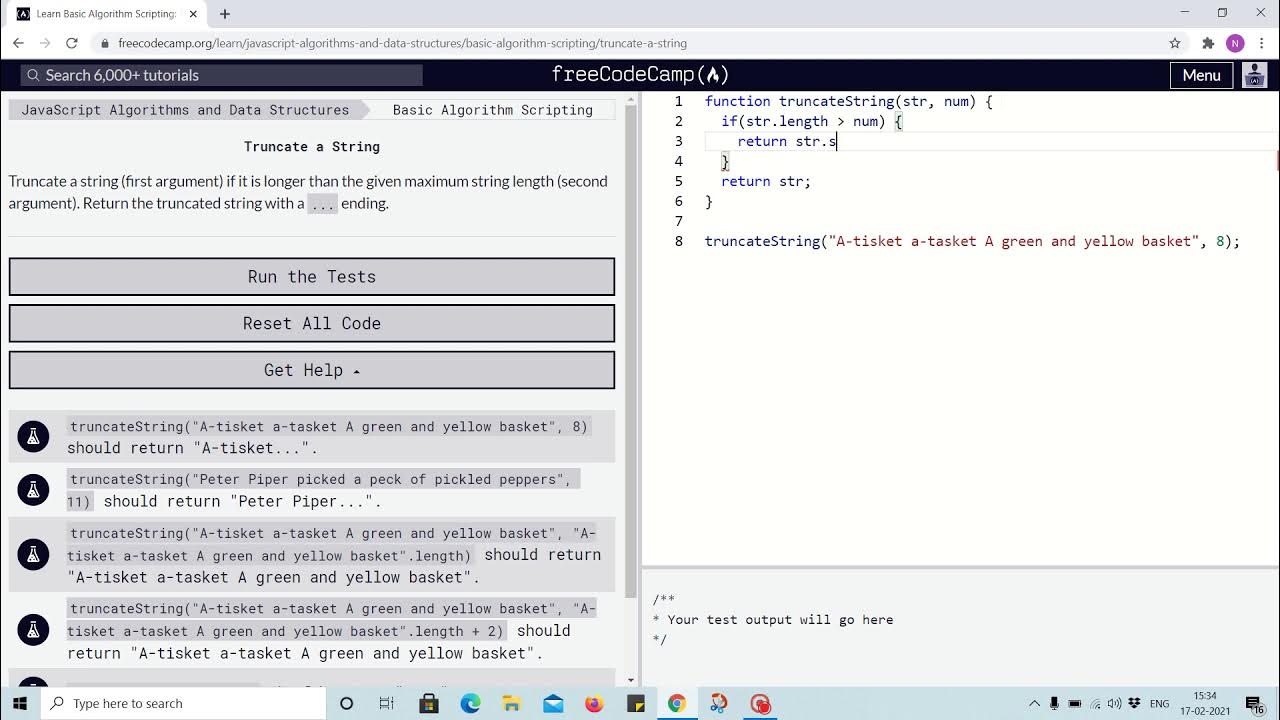Click the Type here to search box
This screenshot has width=1280, height=720.
point(183,703)
